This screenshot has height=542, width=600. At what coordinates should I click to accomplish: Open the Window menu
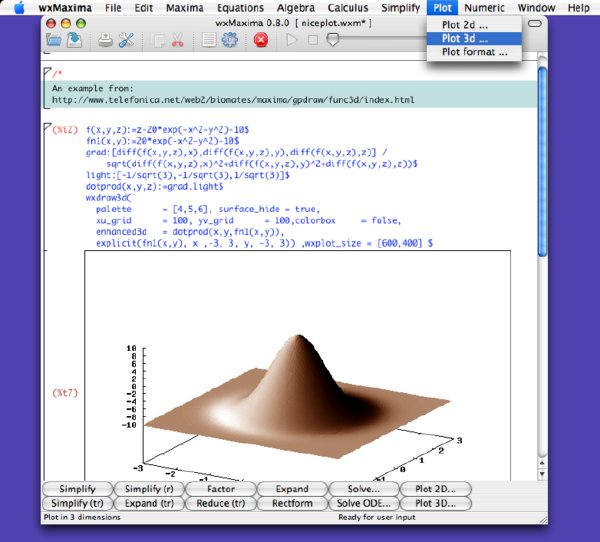(536, 8)
